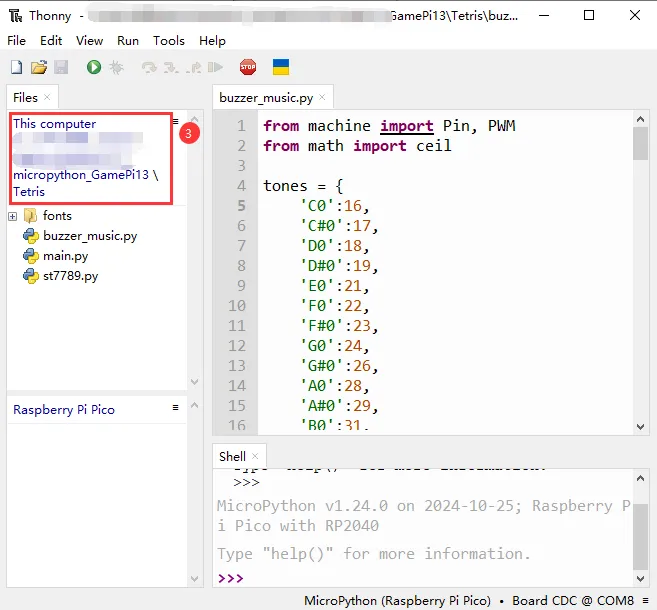This screenshot has width=657, height=610.
Task: Click the shell prompt input line
Action: coord(423,578)
